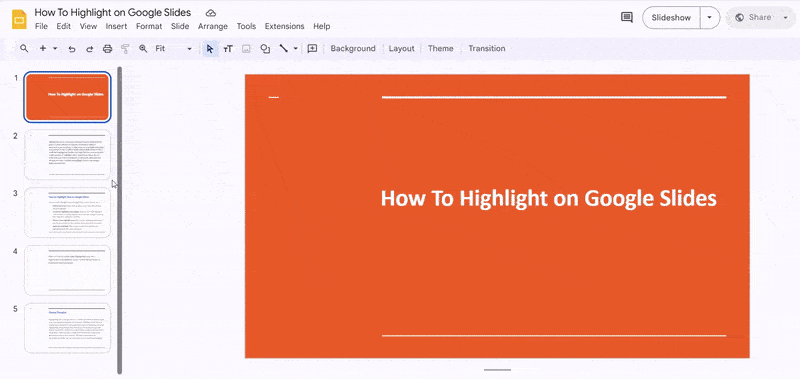Select slide 5 thumbnail
Image resolution: width=800 pixels, height=379 pixels.
point(67,327)
